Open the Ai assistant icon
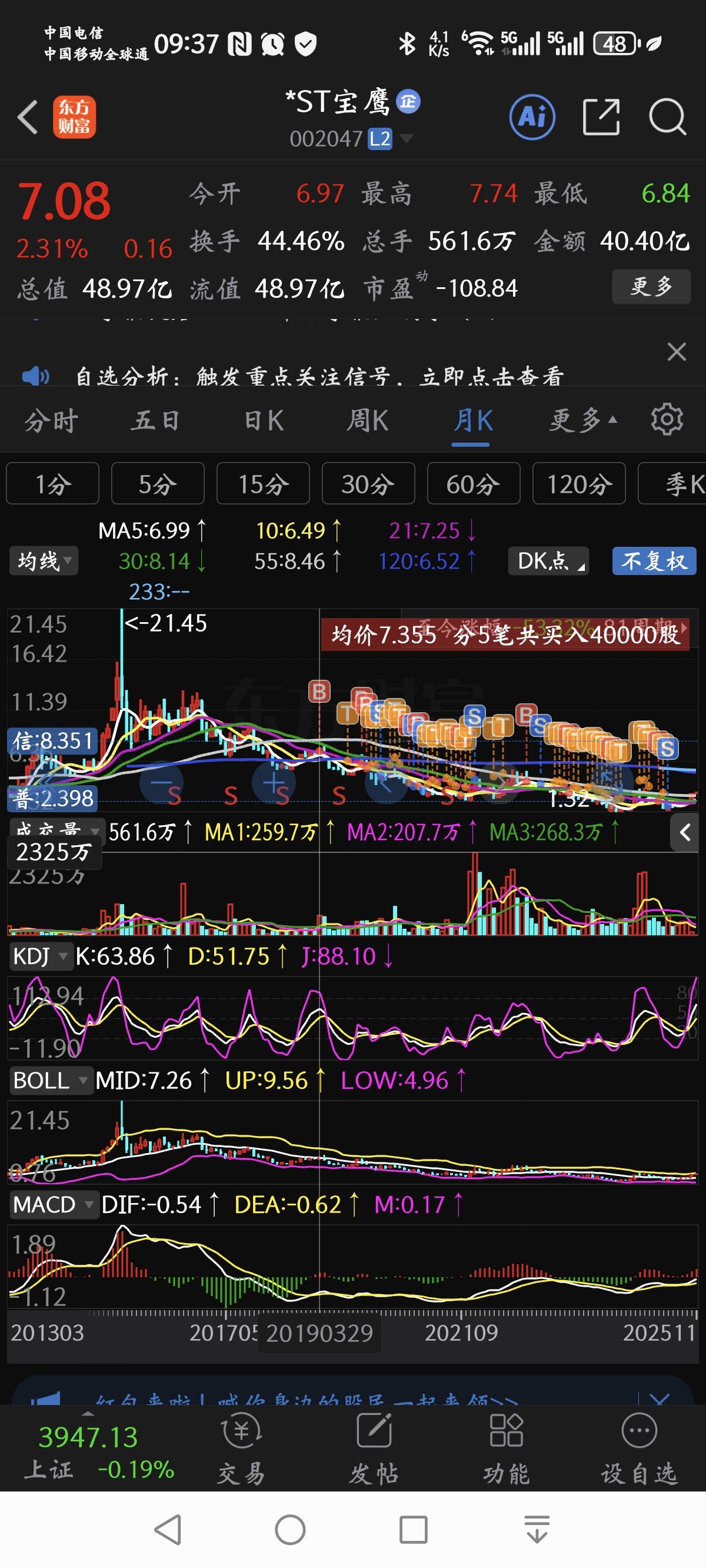The height and width of the screenshot is (1568, 706). tap(532, 117)
